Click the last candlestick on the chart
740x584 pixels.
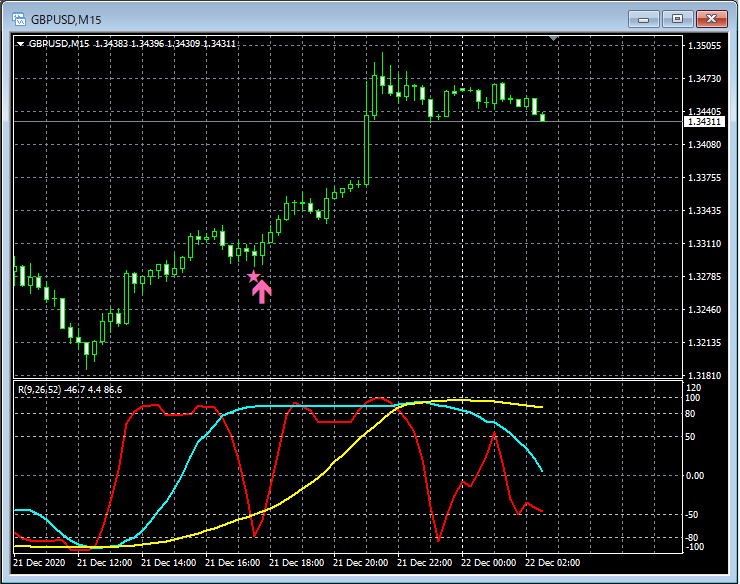[543, 117]
